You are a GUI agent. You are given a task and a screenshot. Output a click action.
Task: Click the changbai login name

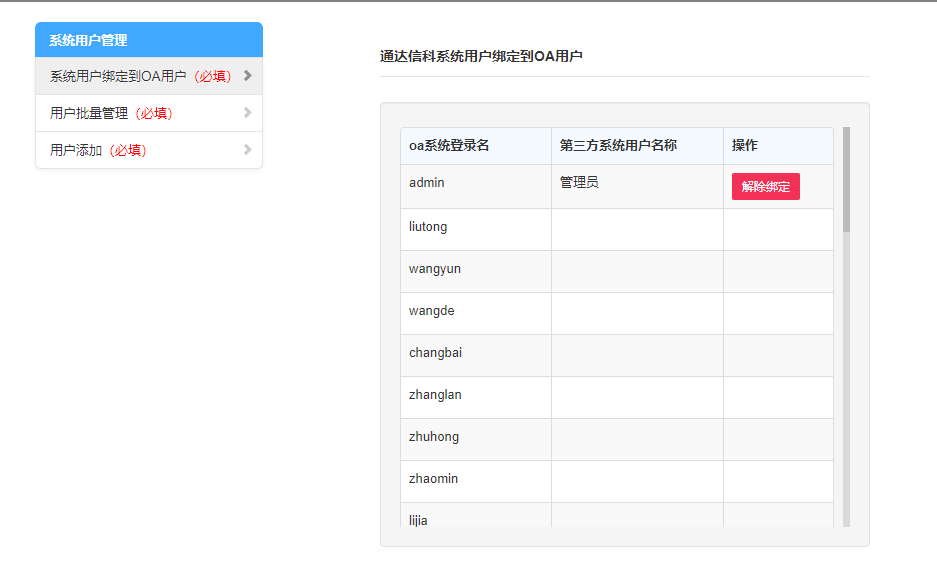pyautogui.click(x=435, y=353)
